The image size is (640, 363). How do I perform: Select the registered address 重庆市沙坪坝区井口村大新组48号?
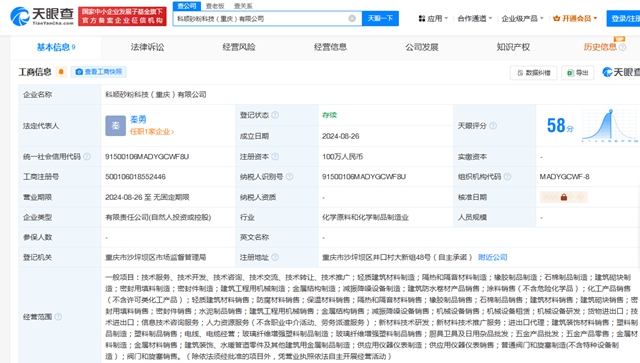point(376,257)
